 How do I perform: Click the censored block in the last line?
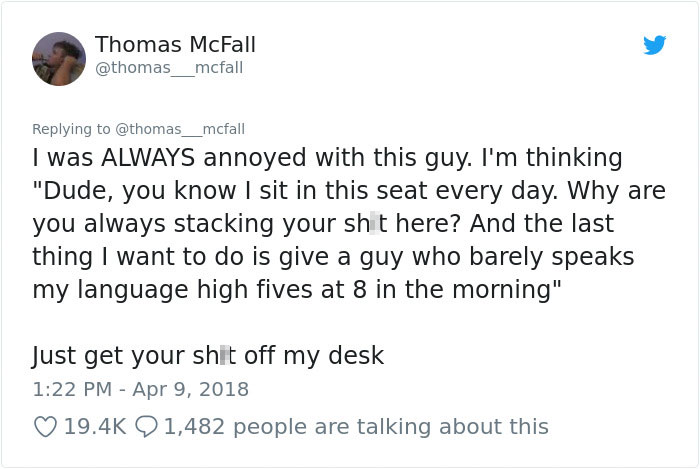225,355
